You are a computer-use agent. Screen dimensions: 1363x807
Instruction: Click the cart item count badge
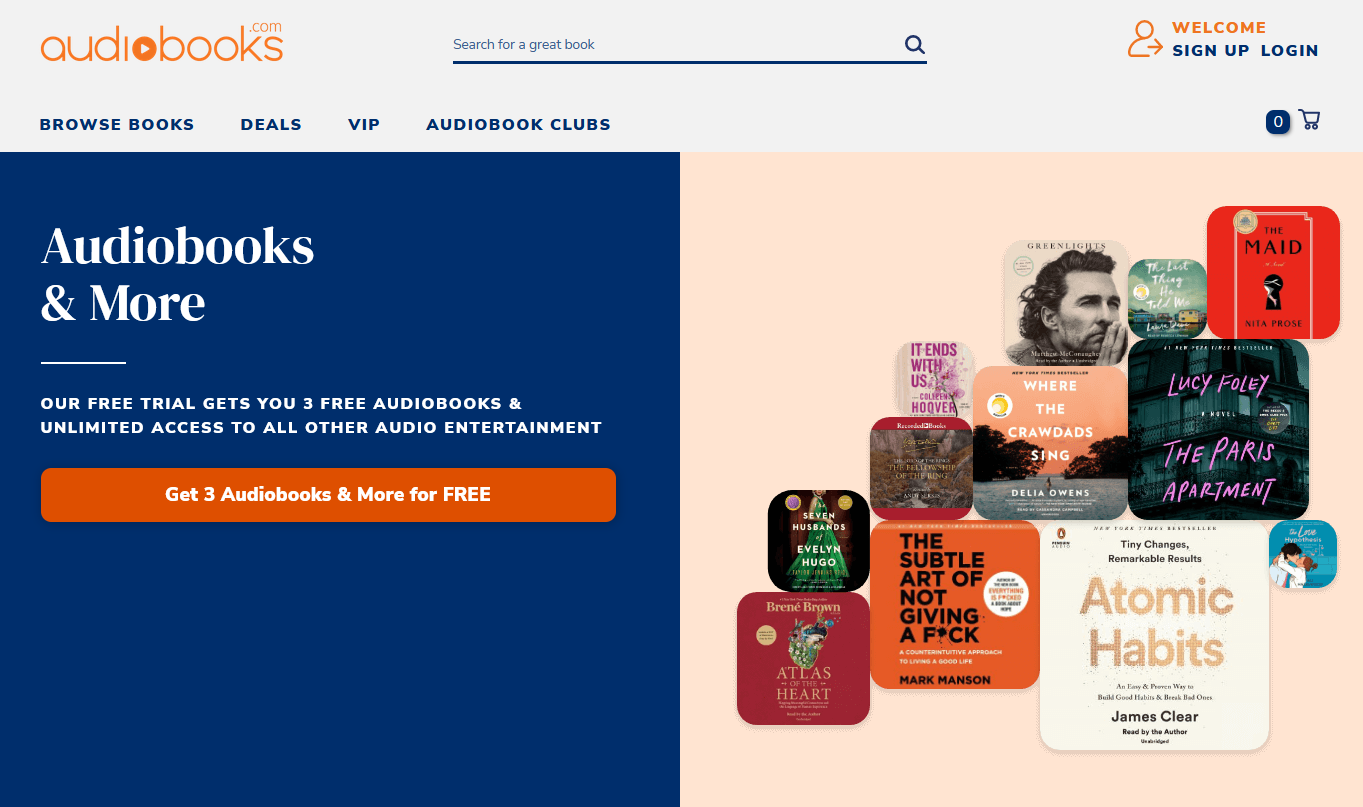(1277, 122)
